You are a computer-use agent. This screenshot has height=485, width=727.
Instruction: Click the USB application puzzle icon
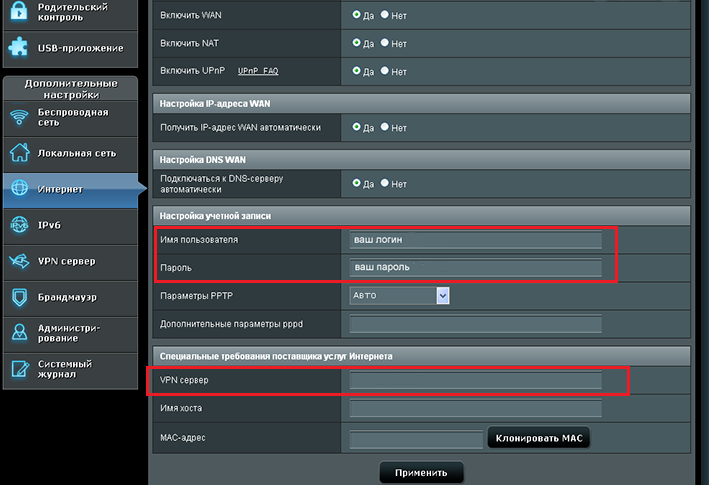[19, 47]
